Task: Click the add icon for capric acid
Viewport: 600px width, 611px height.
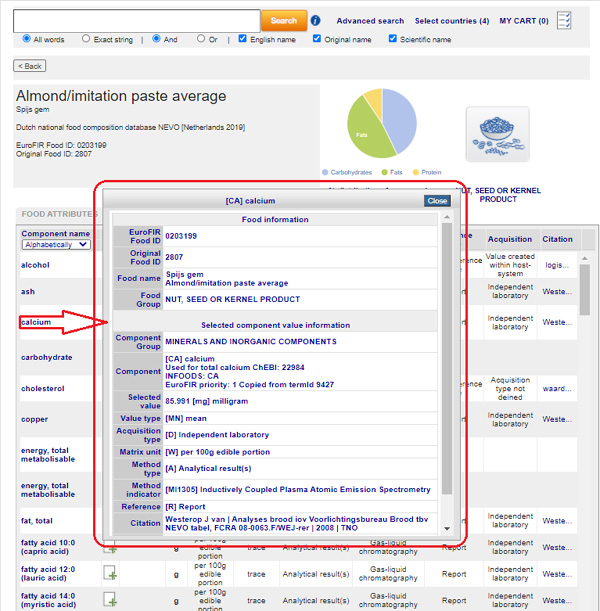Action: tap(110, 547)
